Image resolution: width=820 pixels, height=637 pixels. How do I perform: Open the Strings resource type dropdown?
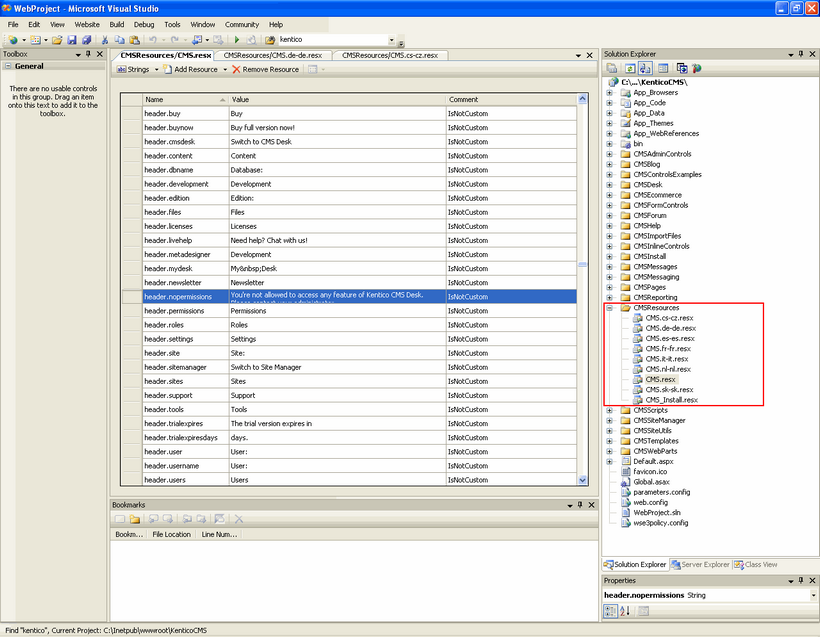[156, 70]
